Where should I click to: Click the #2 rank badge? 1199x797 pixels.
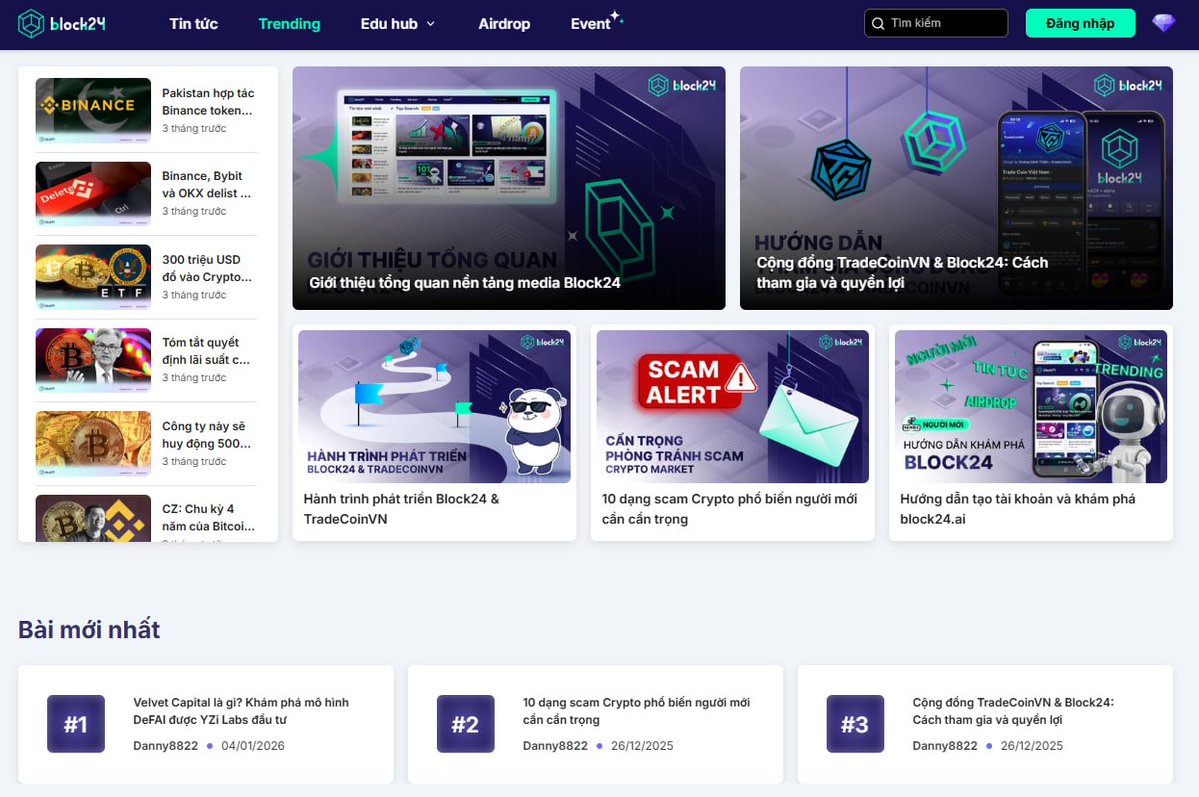click(x=466, y=724)
